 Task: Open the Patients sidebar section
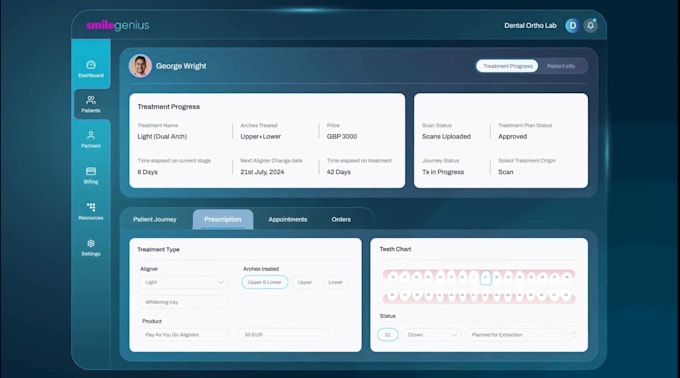91,104
